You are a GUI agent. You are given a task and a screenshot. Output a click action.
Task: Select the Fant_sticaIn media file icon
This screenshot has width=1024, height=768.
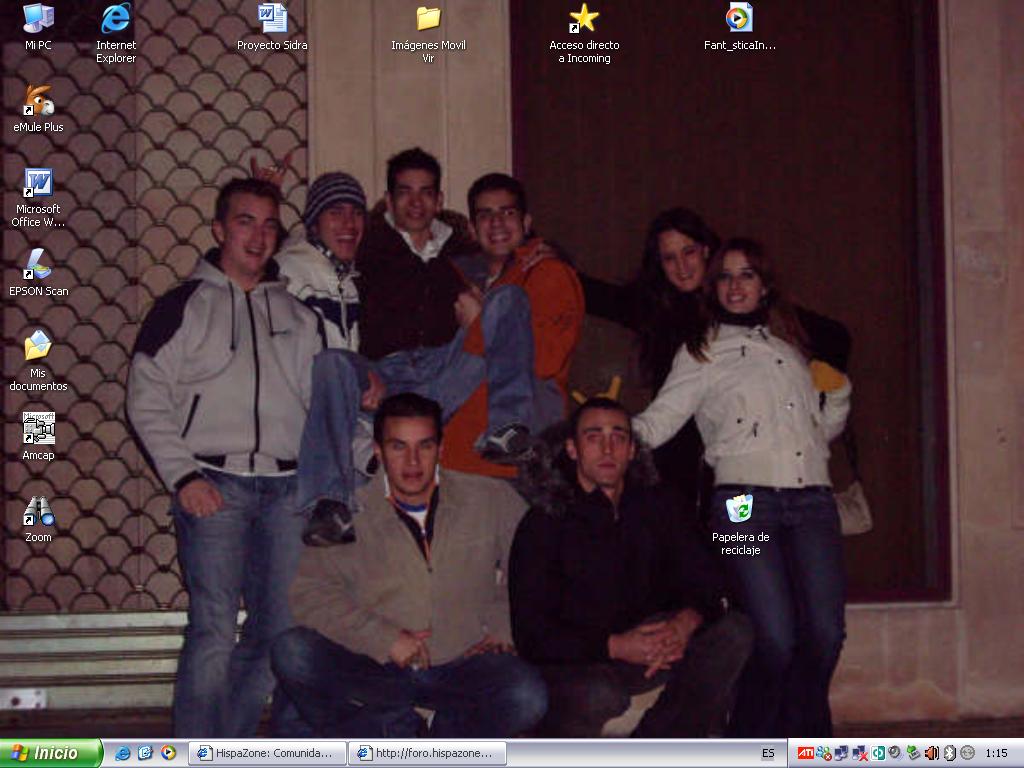[x=740, y=19]
